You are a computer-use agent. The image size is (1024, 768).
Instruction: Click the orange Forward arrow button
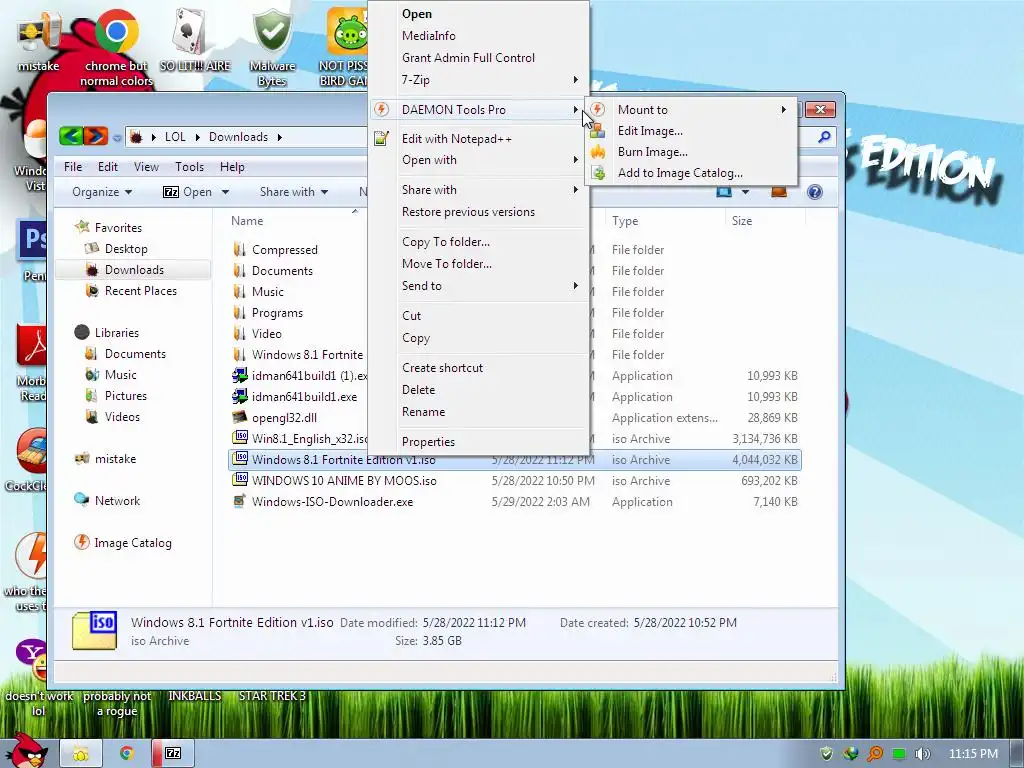tap(95, 136)
